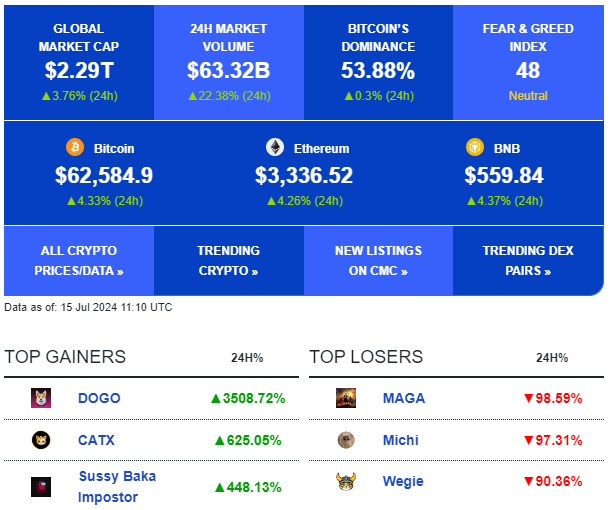Click the Sussy Baka Impostor icon

tap(41, 487)
